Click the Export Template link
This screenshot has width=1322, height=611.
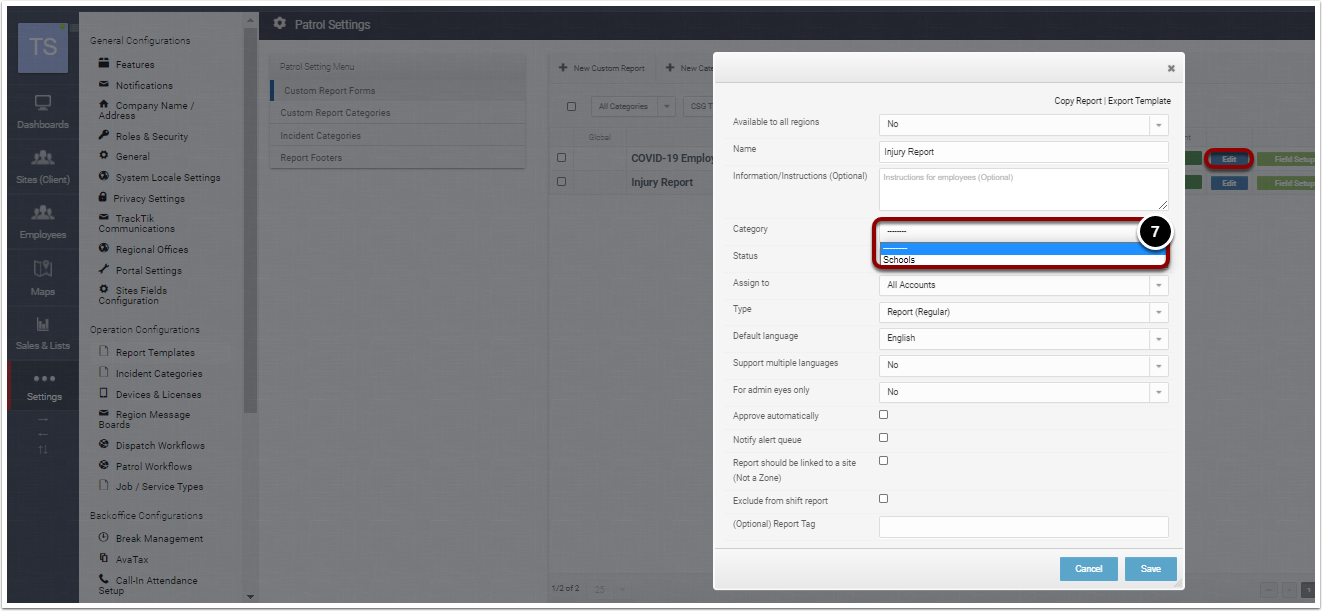coord(1140,101)
